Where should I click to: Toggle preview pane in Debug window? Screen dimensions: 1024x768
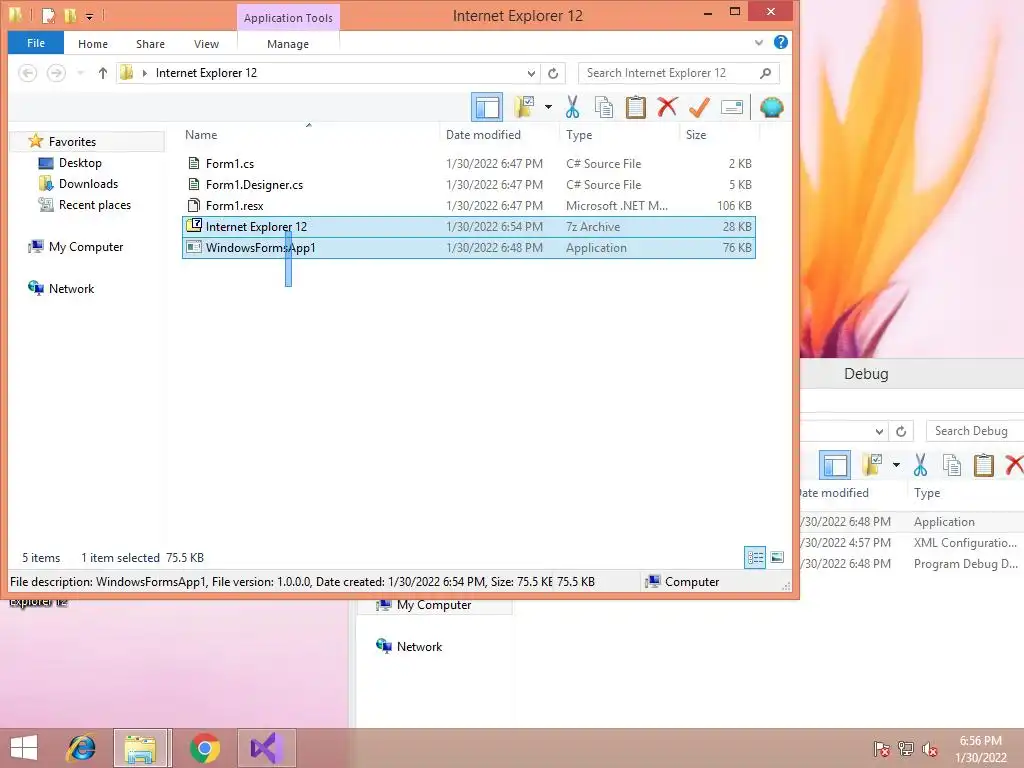[x=835, y=465]
